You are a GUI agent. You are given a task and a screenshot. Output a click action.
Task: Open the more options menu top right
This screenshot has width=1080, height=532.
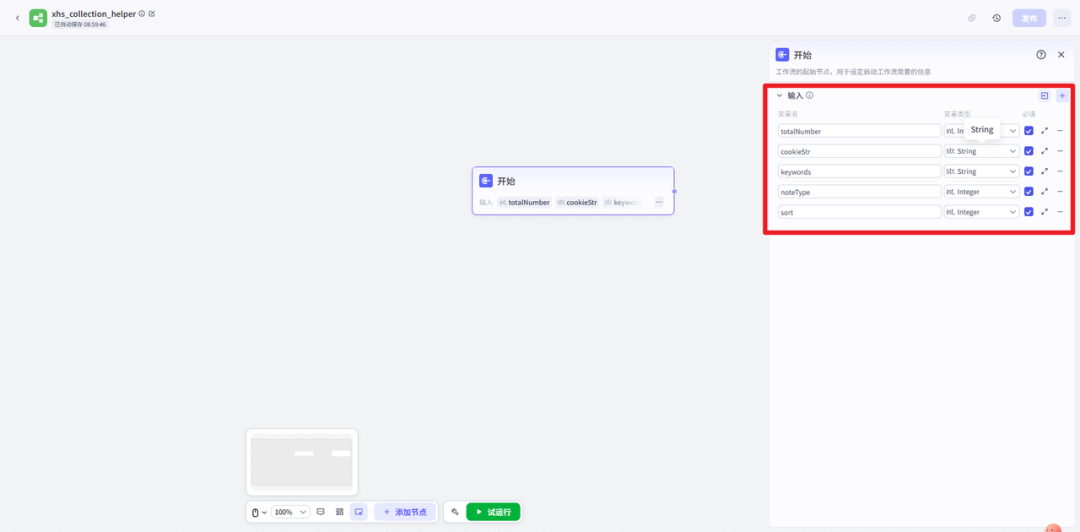point(1061,18)
